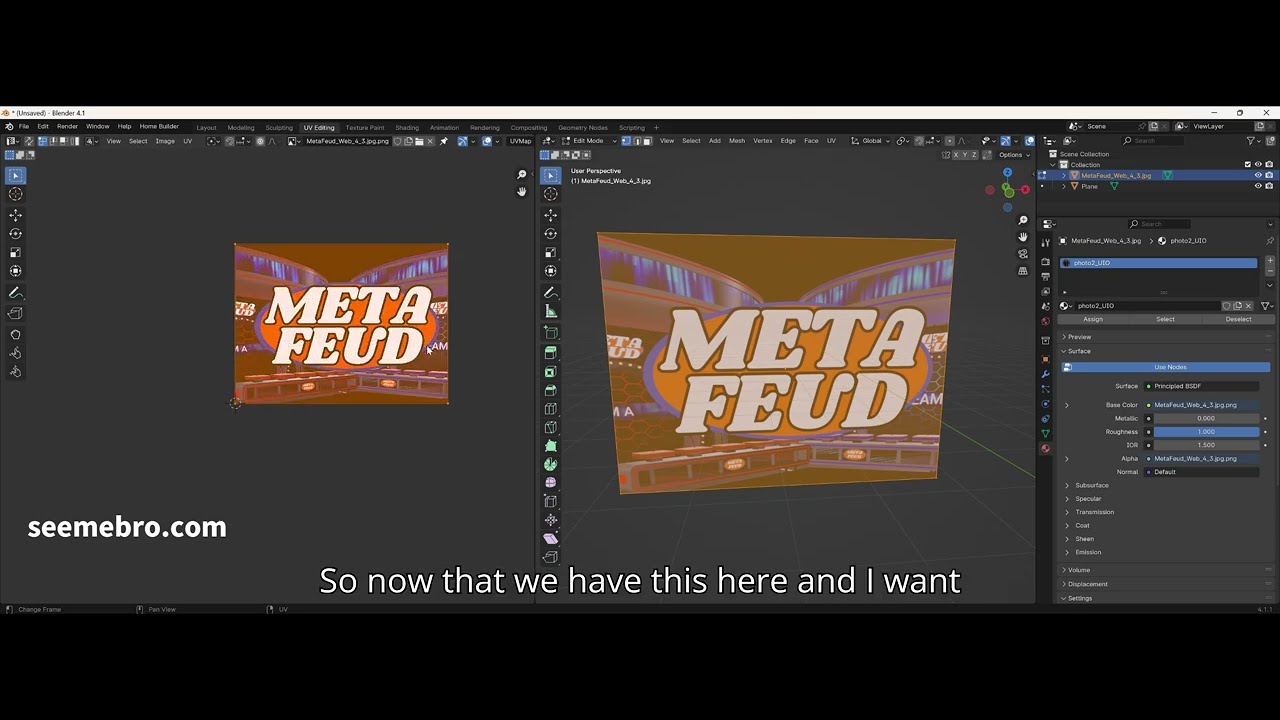Open the viewport Options dropdown
Screen dimensions: 1280x720
1014,155
